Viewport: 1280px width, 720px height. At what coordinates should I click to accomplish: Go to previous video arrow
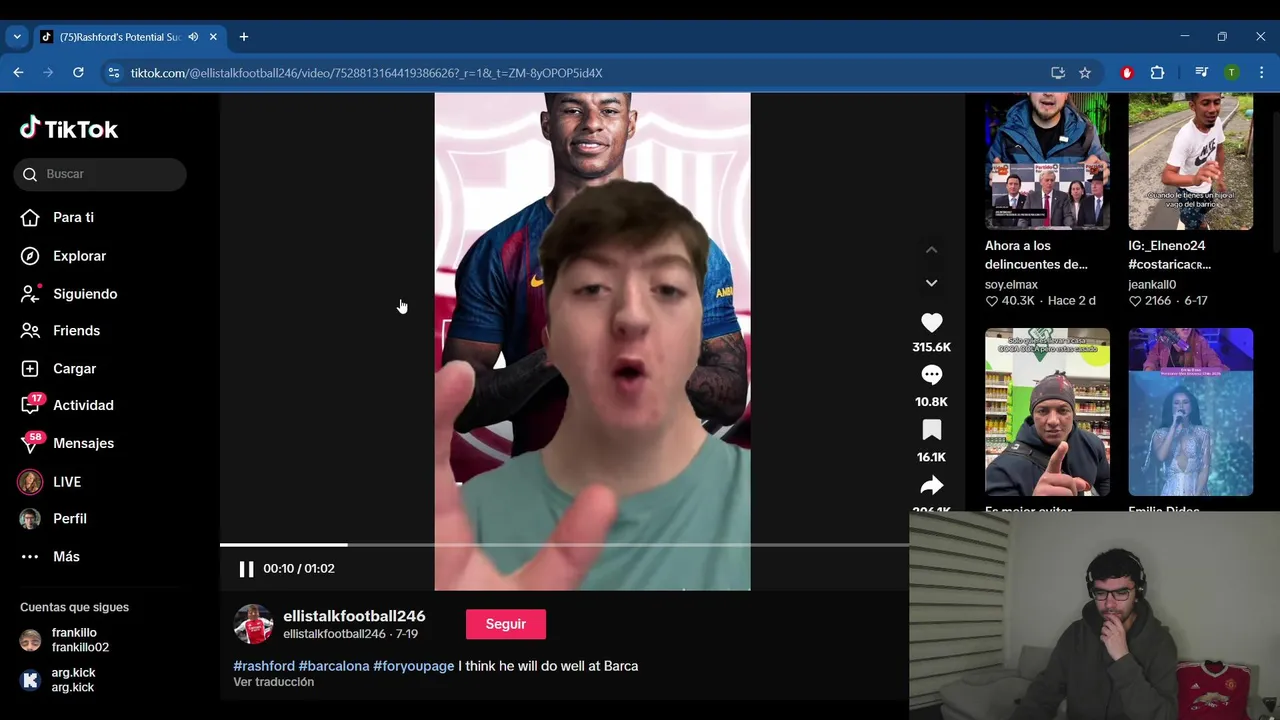(931, 250)
